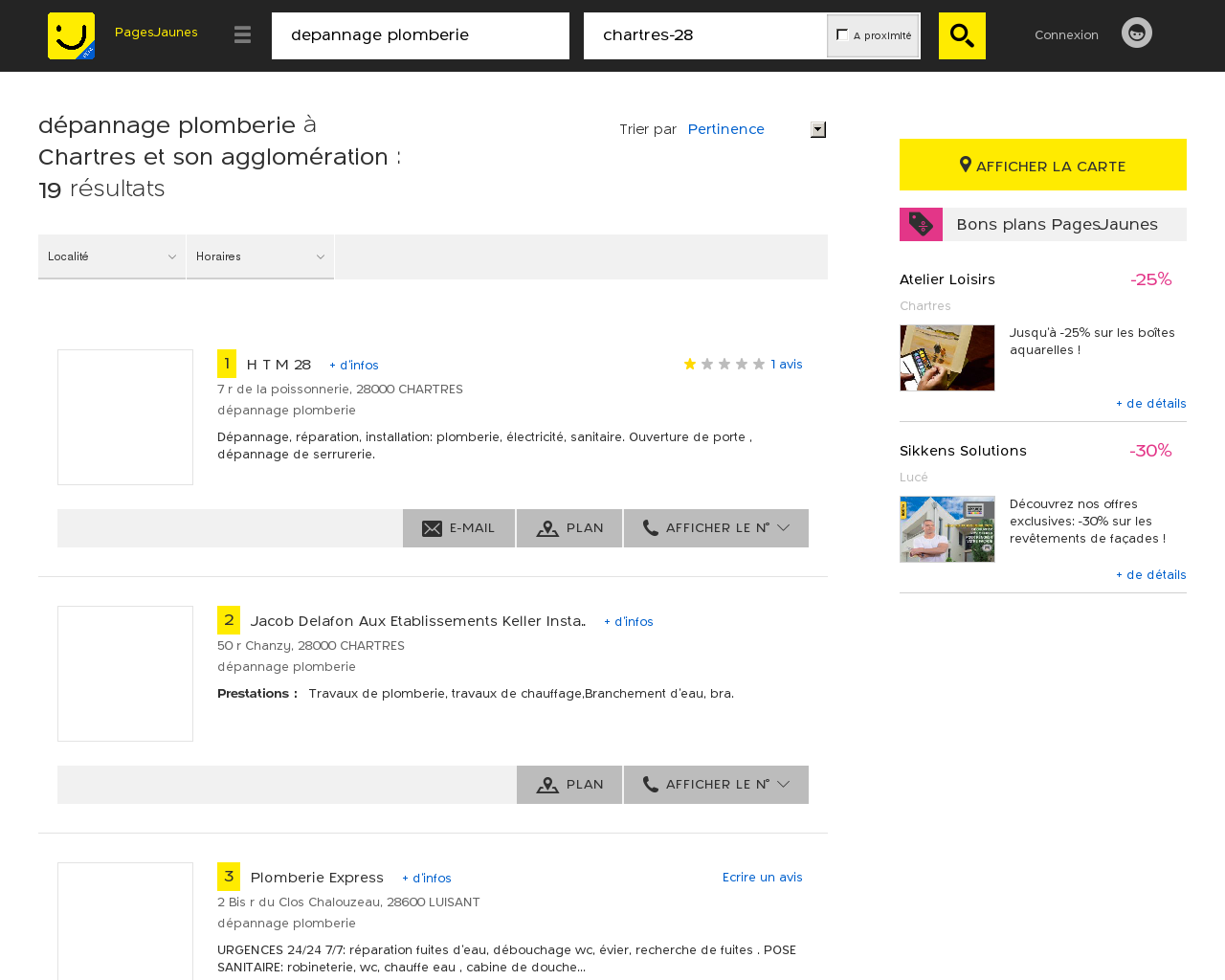
Task: Click the Sikkens Solutions offer thumbnail
Action: (947, 529)
